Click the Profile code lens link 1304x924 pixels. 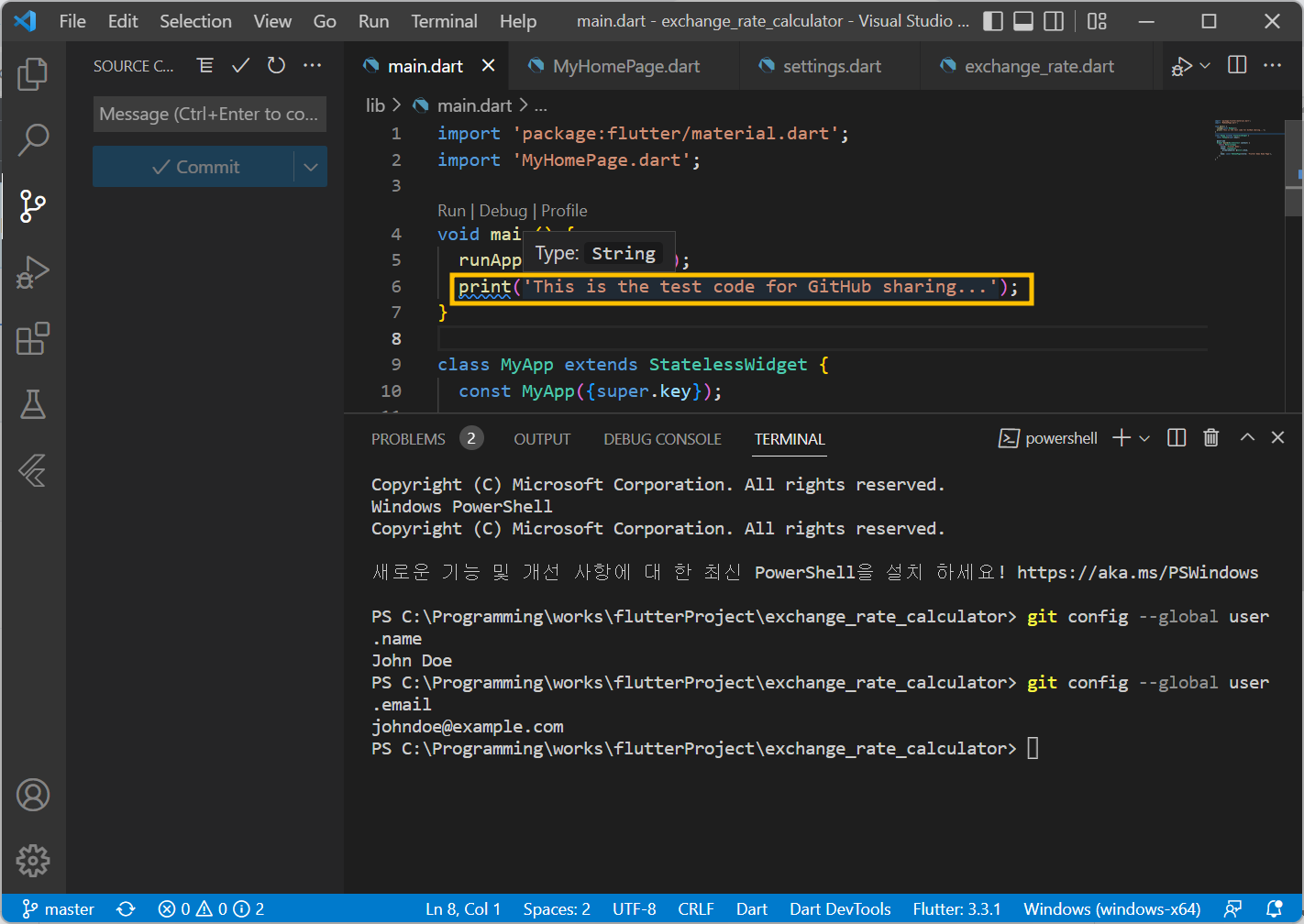click(x=564, y=211)
